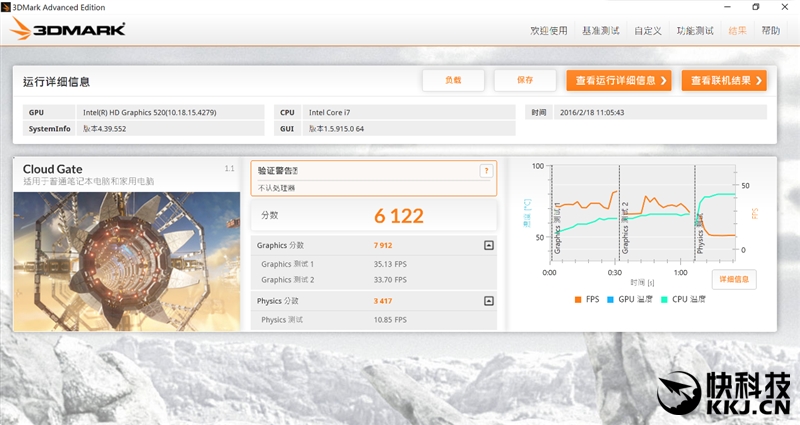Collapse the Graphics 分数 section
The width and height of the screenshot is (800, 425).
pyautogui.click(x=488, y=245)
